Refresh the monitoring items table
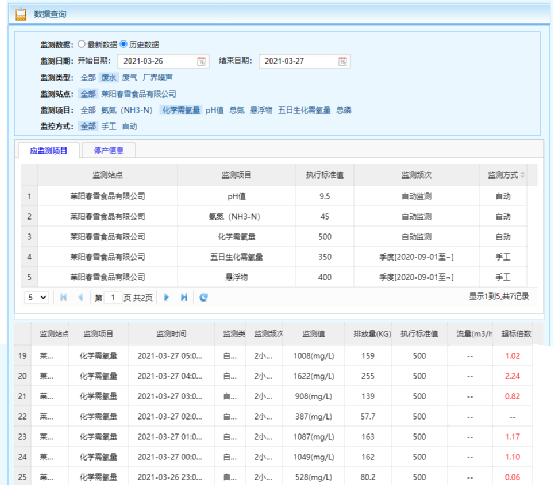 203,297
